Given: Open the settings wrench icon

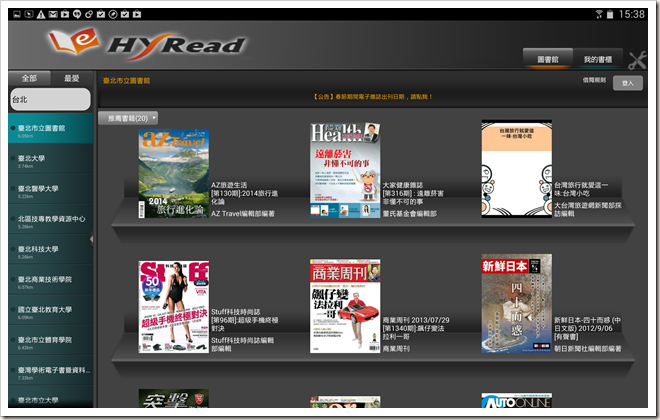Looking at the screenshot, I should pyautogui.click(x=637, y=61).
